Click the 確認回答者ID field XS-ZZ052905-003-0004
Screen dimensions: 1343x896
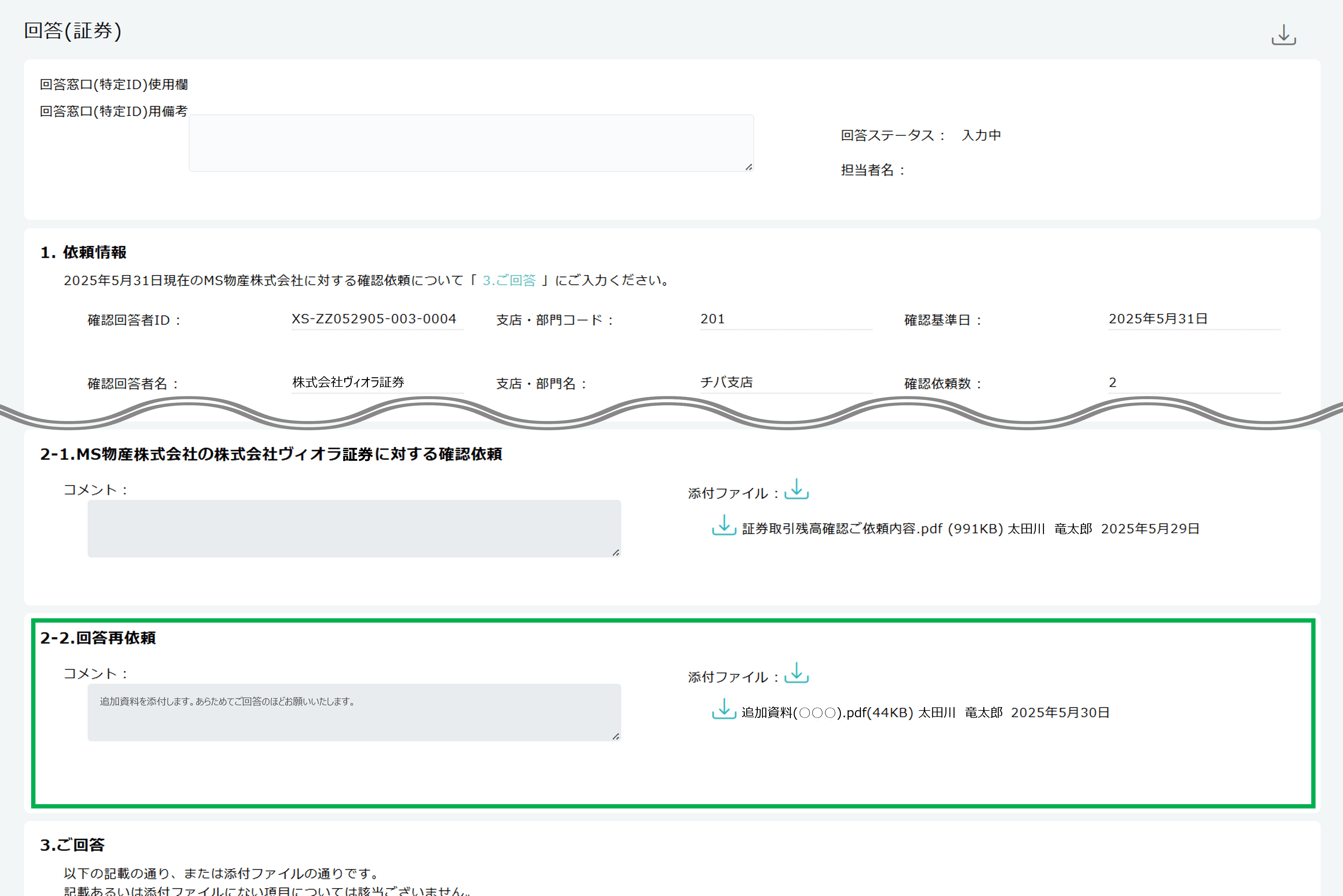tap(374, 319)
